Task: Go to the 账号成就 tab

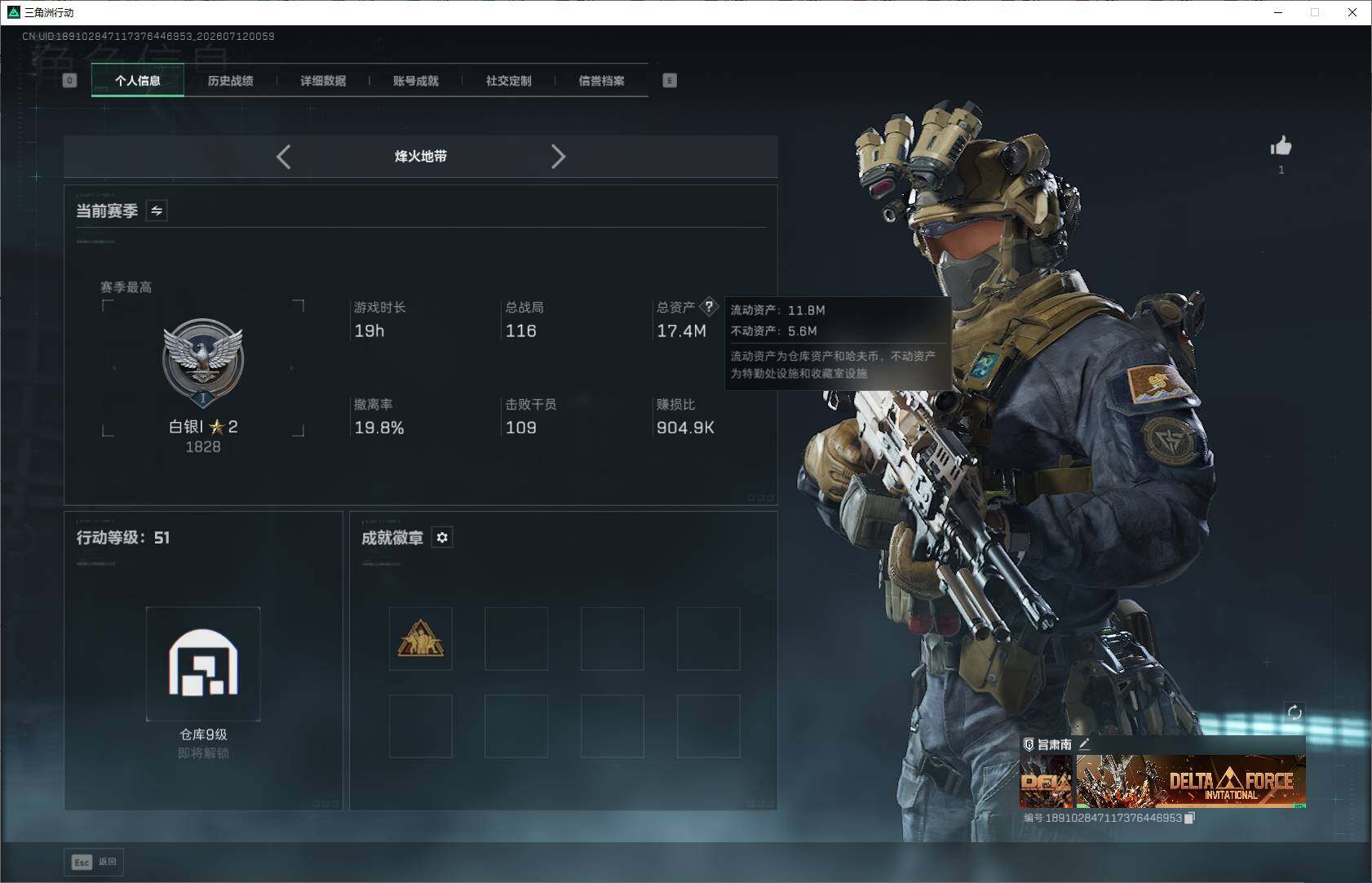Action: (x=416, y=81)
